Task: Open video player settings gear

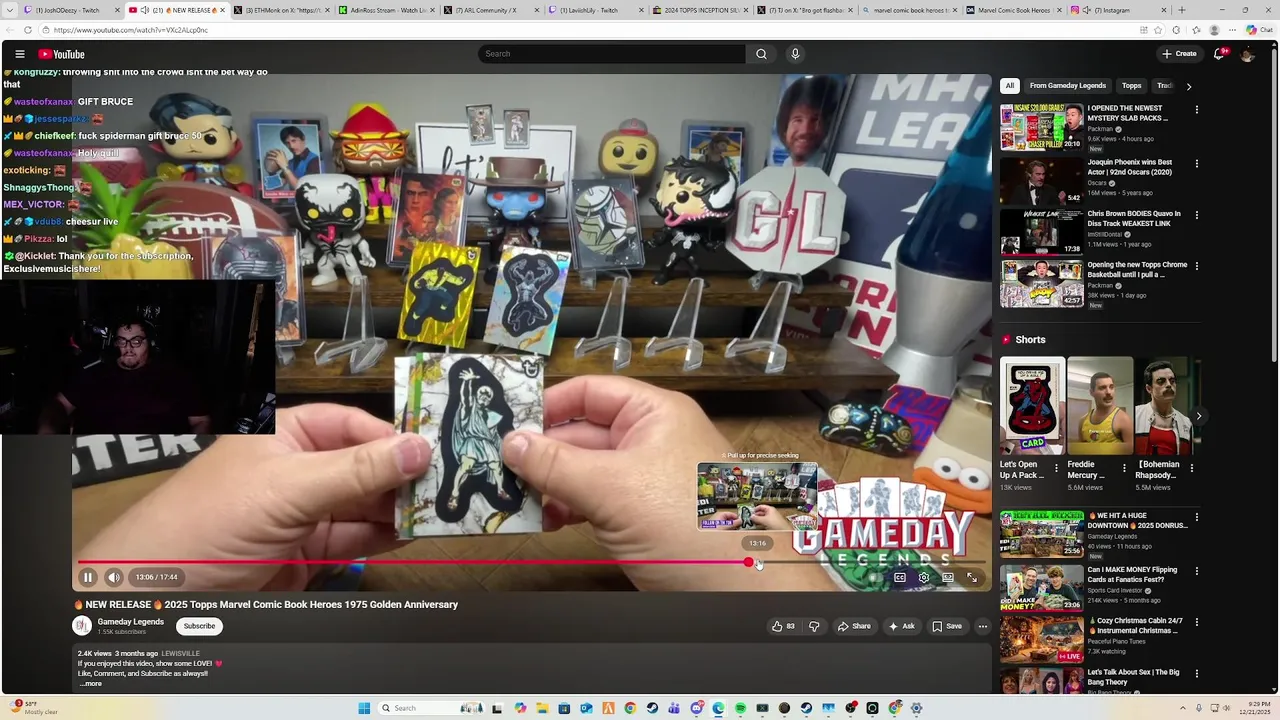Action: coord(923,577)
